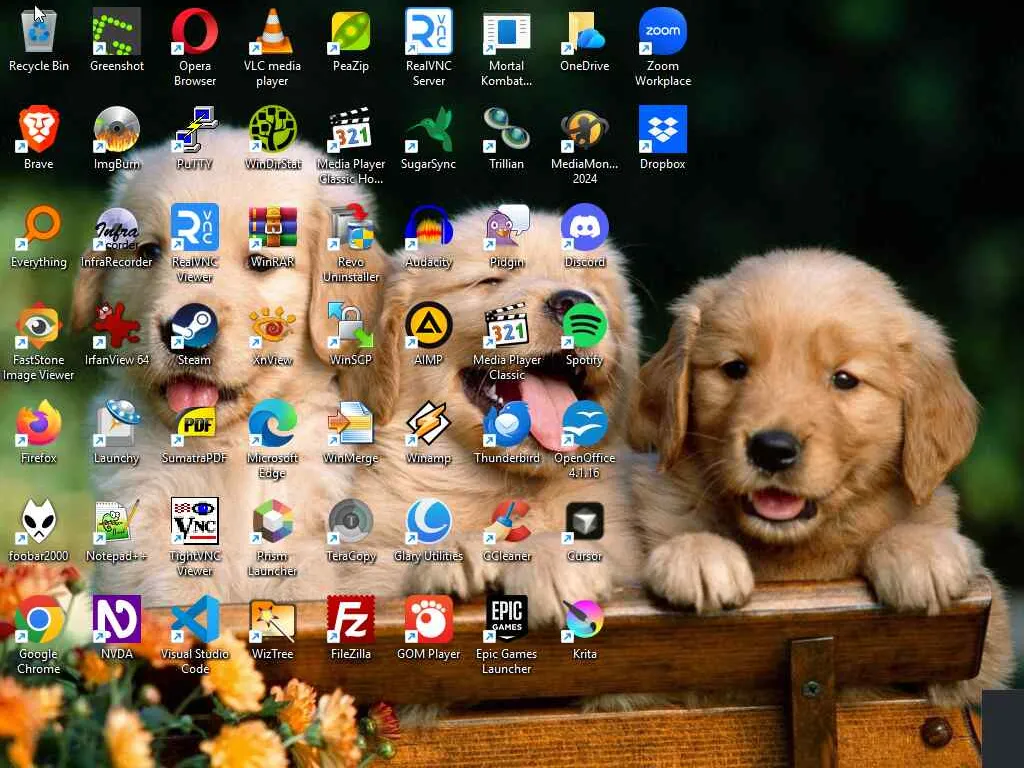Select the RealVNC Viewer icon
Screen dimensions: 1024x768
coord(195,227)
